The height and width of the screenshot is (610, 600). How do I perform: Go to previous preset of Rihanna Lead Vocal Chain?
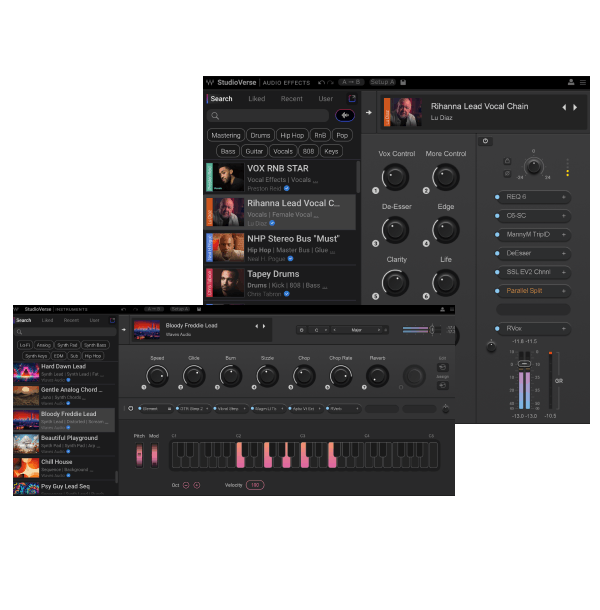coord(564,107)
